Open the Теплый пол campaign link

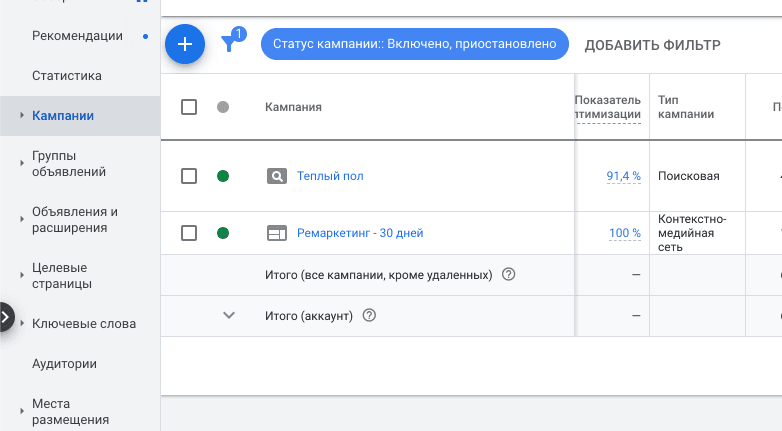pyautogui.click(x=330, y=176)
